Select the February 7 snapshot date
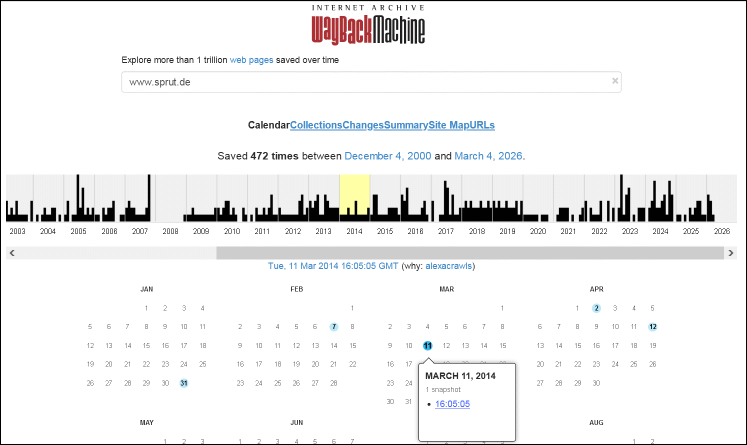 (333, 327)
